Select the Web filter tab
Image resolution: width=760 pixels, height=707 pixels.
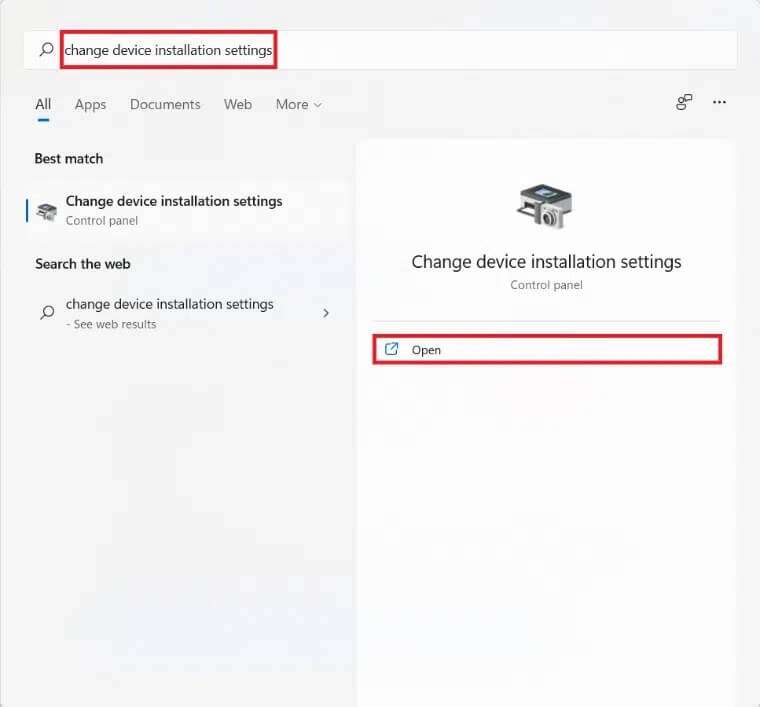[x=238, y=104]
